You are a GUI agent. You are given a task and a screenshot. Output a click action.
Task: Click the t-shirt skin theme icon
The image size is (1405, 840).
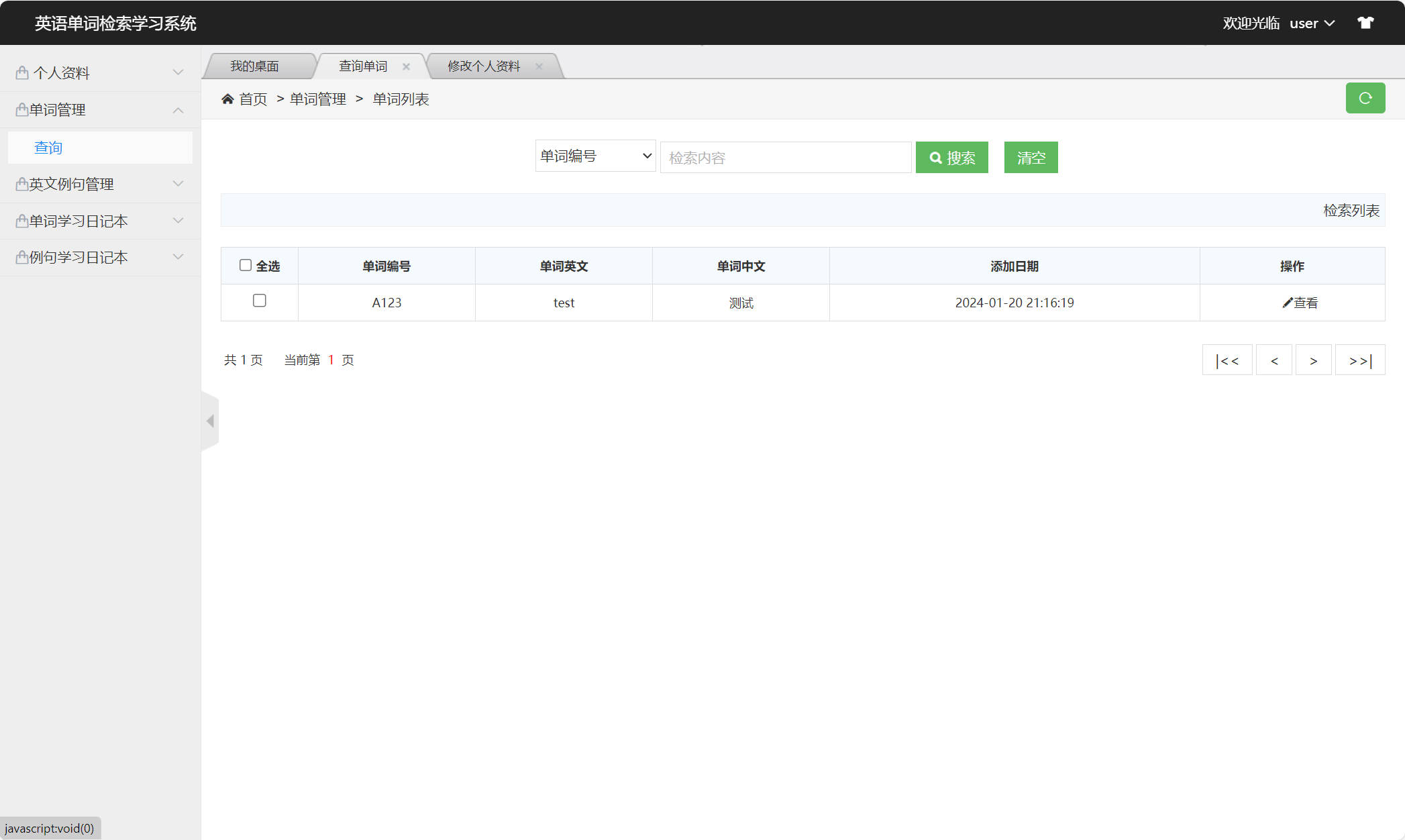(x=1365, y=23)
